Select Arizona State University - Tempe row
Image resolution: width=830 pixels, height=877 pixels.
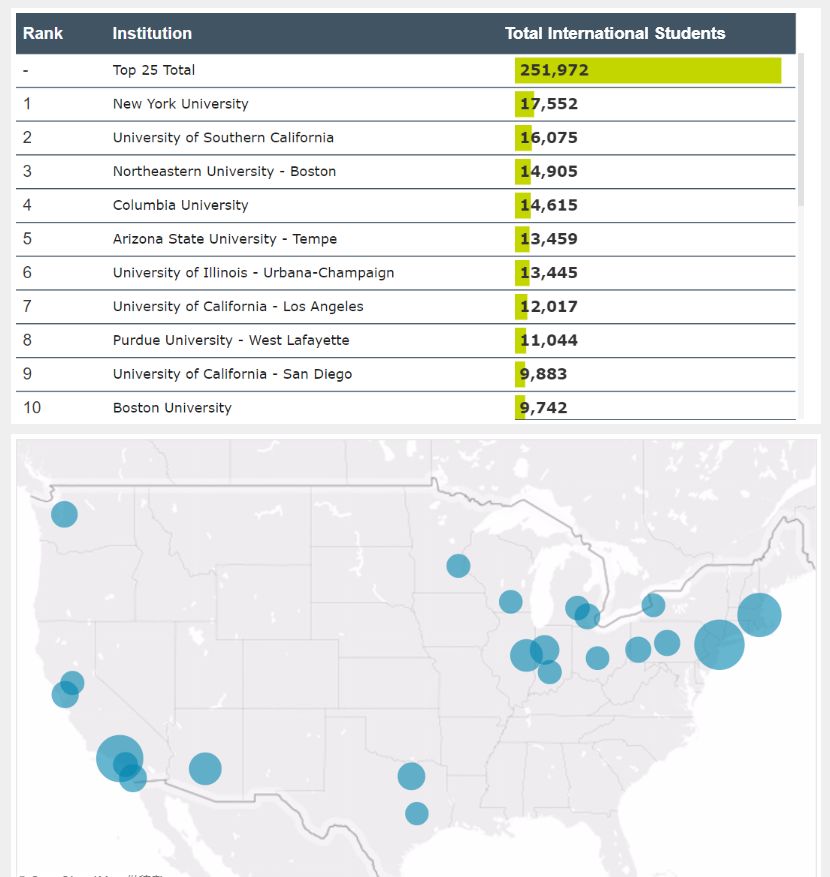tap(405, 239)
